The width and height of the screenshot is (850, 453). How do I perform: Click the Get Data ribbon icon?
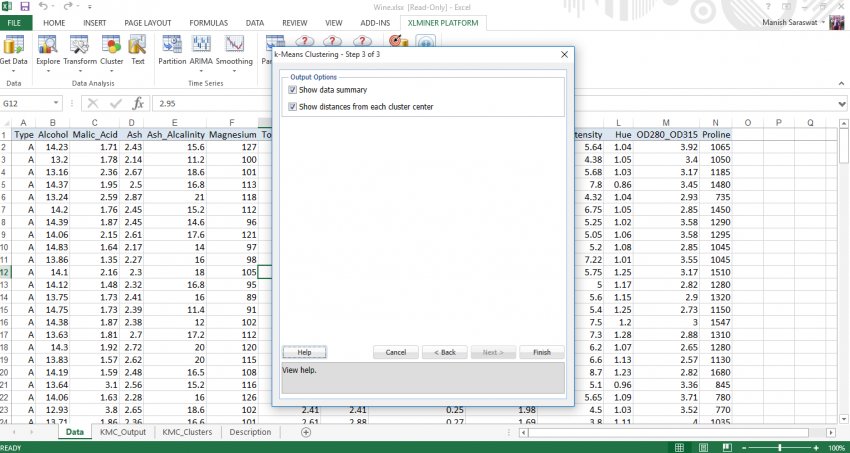pos(14,50)
